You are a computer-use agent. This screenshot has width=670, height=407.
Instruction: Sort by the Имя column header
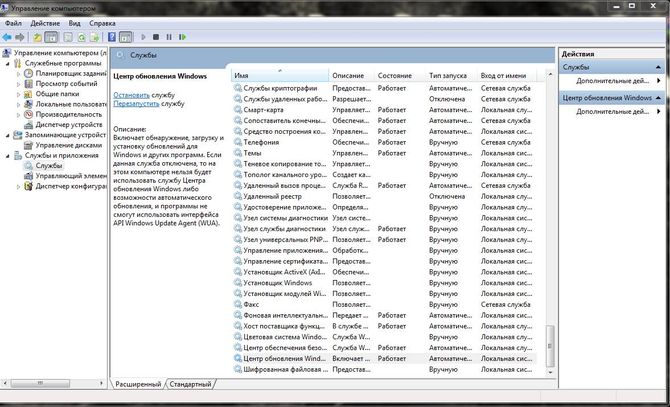[x=280, y=75]
